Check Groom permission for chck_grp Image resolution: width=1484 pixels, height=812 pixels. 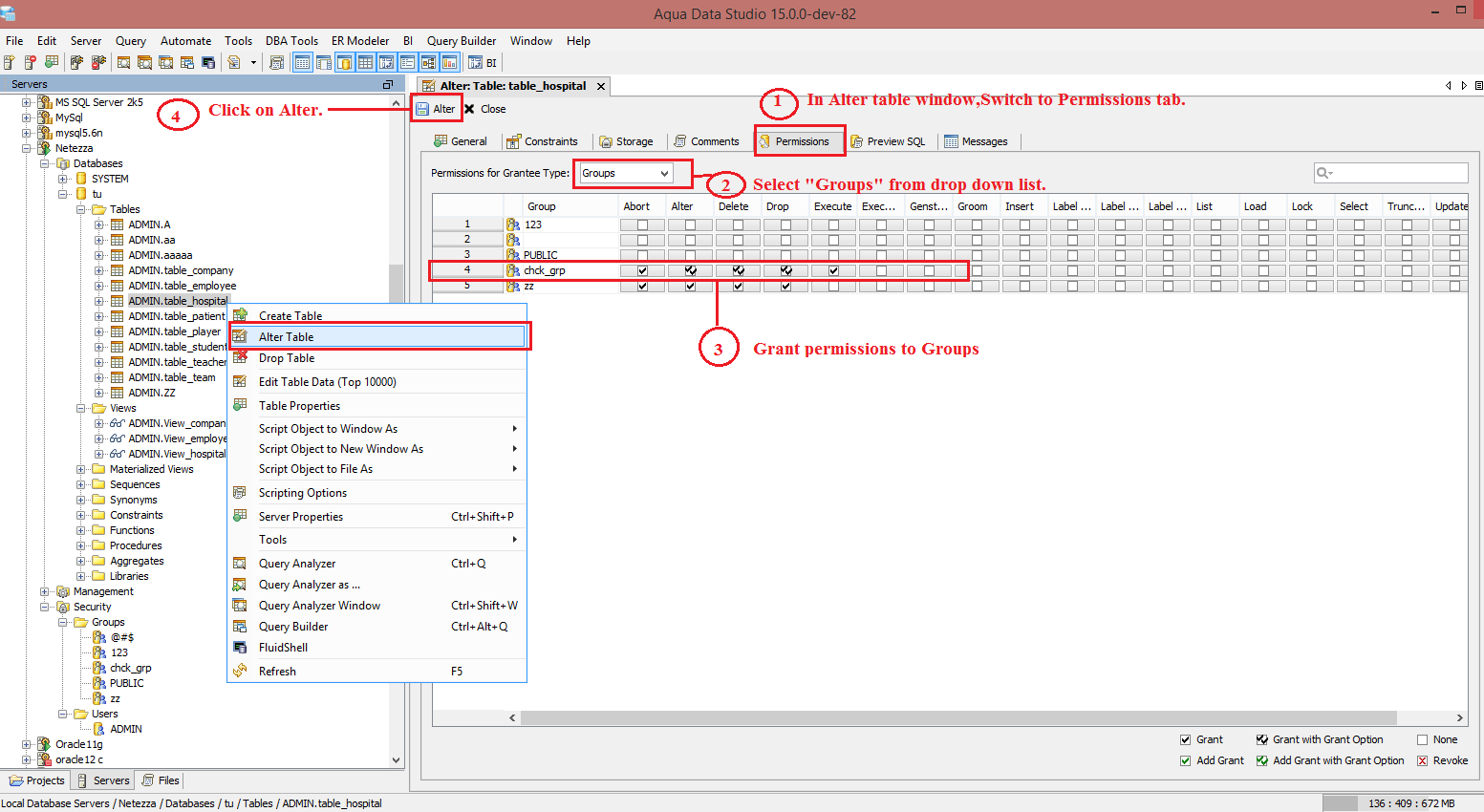point(977,271)
